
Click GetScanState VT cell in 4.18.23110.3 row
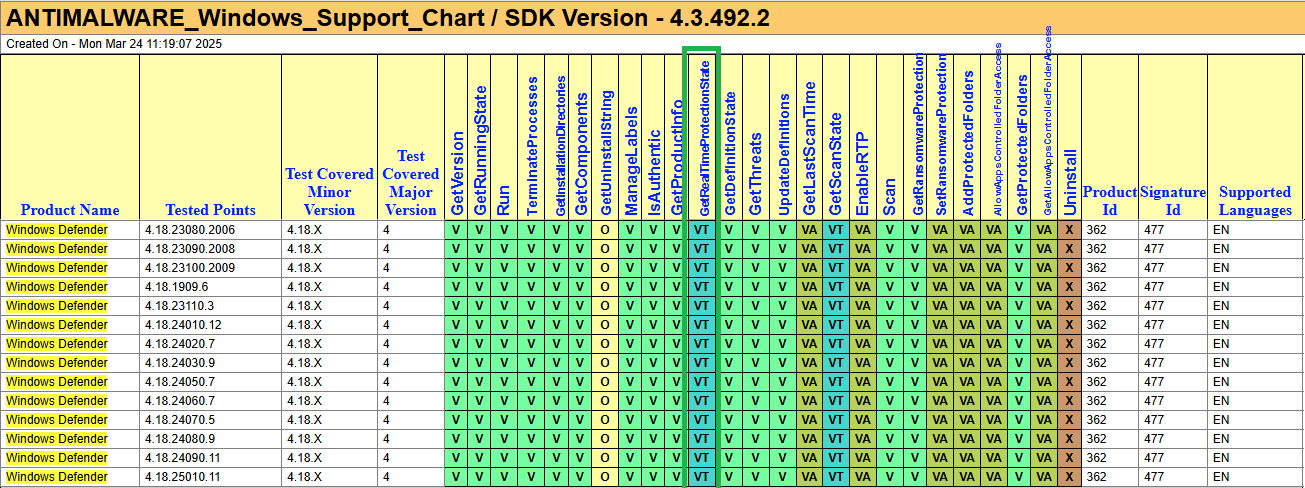click(837, 306)
